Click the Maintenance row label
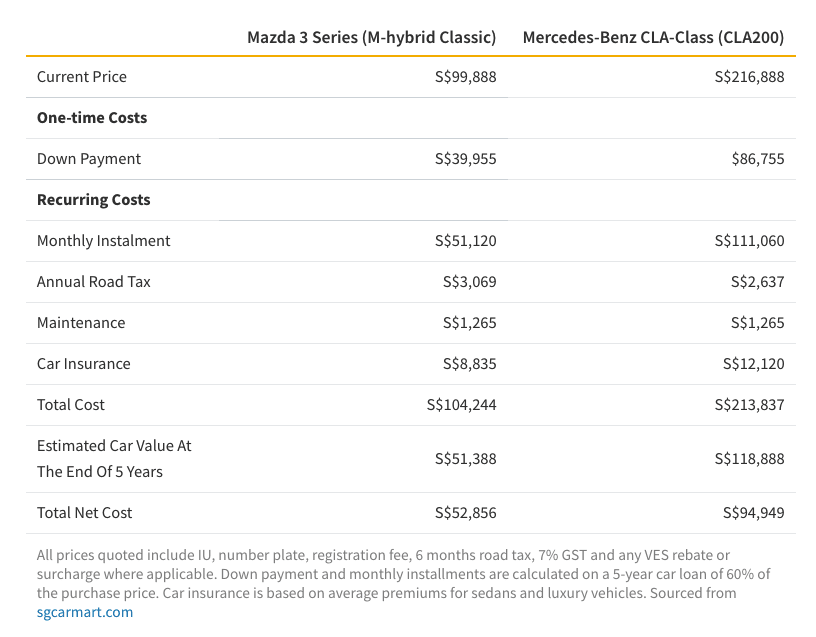The width and height of the screenshot is (816, 637). (x=81, y=323)
